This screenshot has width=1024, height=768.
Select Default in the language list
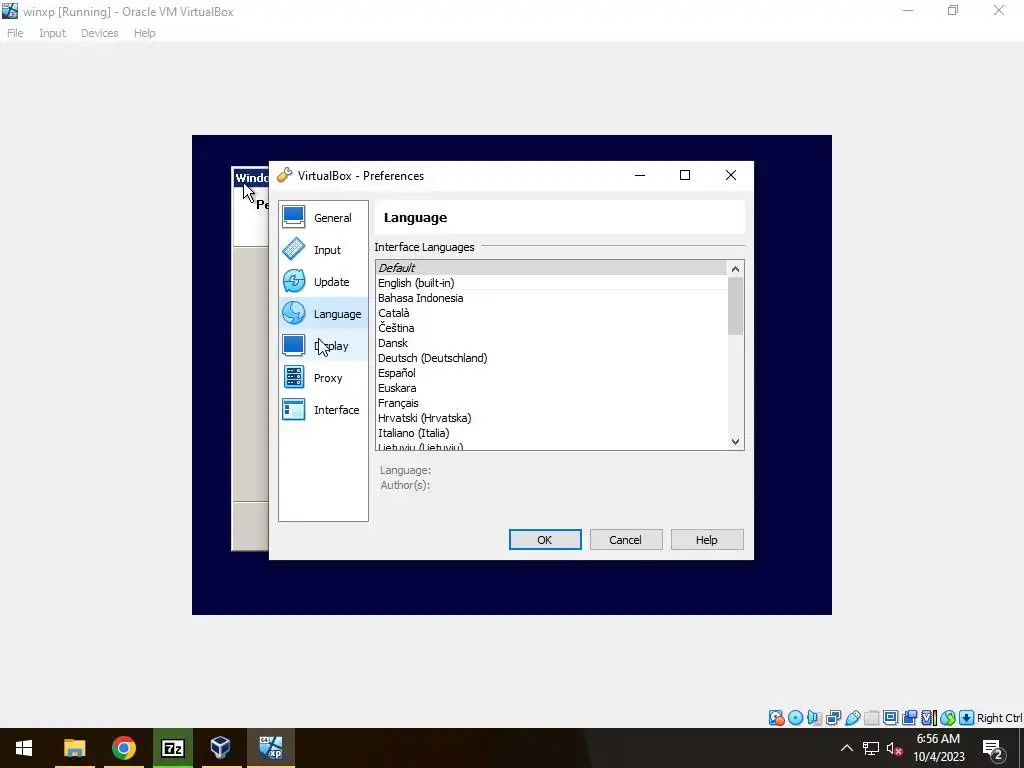(551, 268)
